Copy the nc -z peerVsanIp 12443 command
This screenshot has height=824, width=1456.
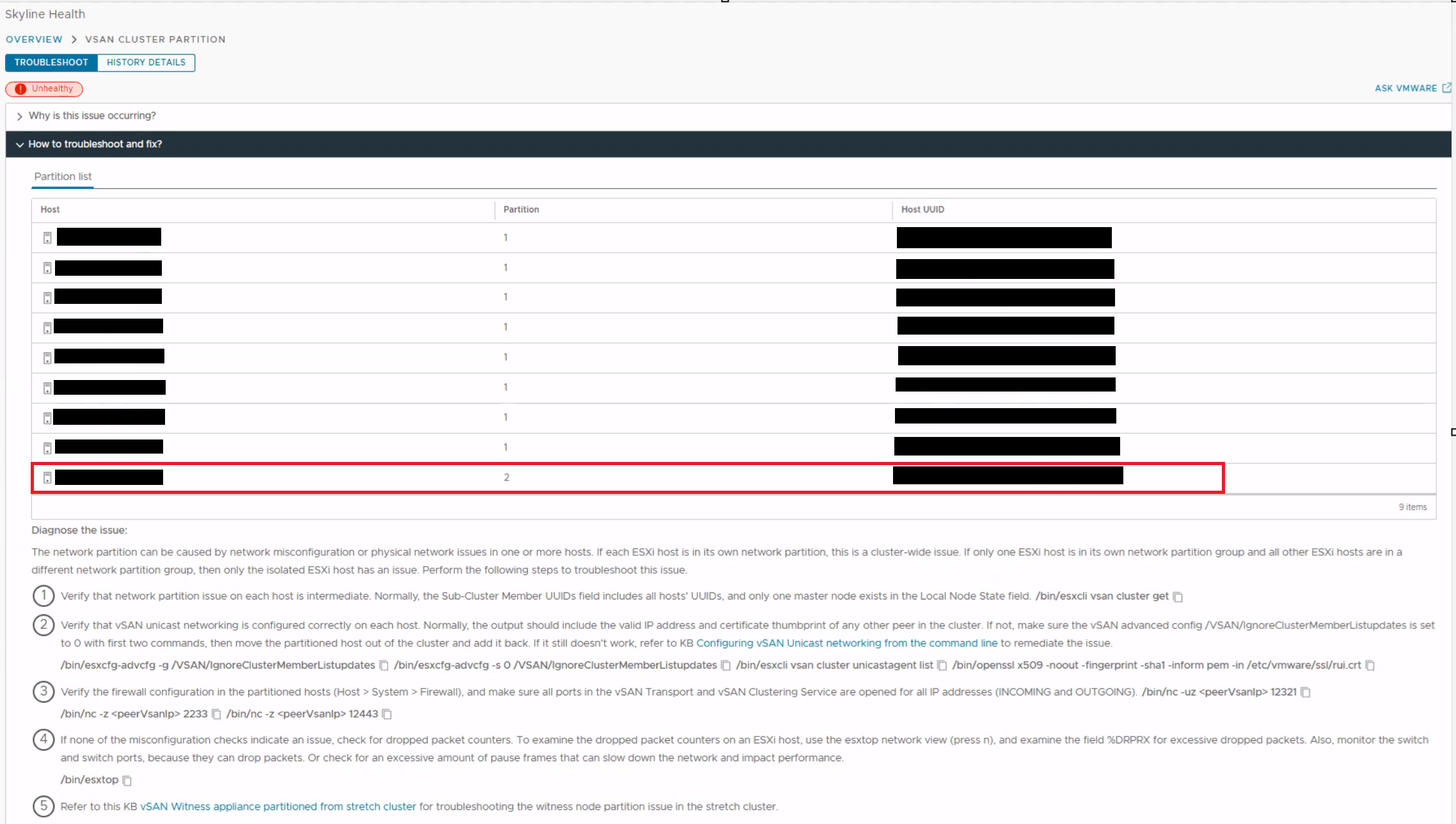coord(387,714)
